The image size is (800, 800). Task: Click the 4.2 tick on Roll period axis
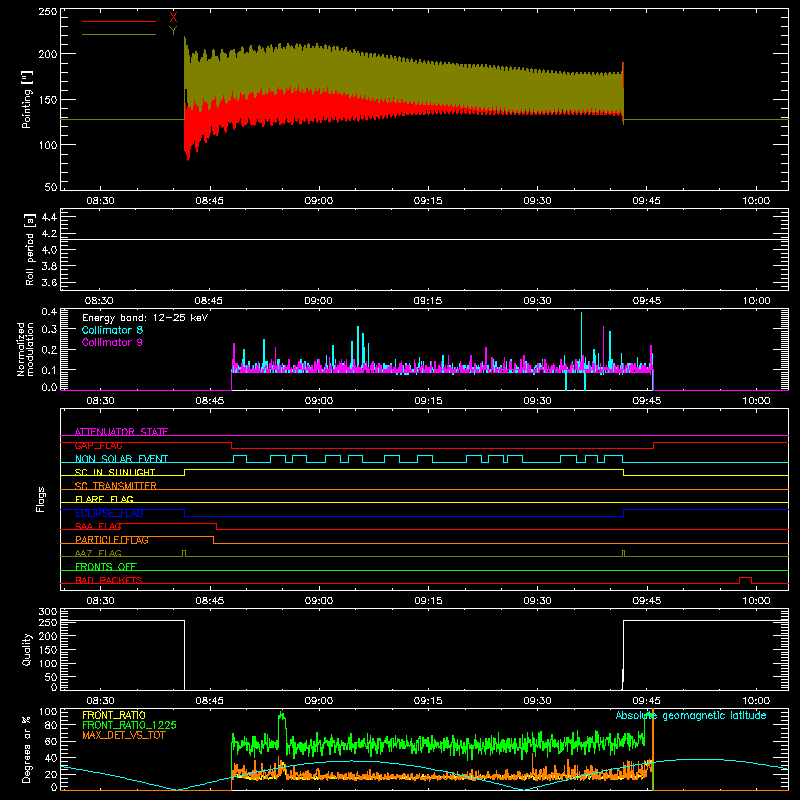coord(49,234)
